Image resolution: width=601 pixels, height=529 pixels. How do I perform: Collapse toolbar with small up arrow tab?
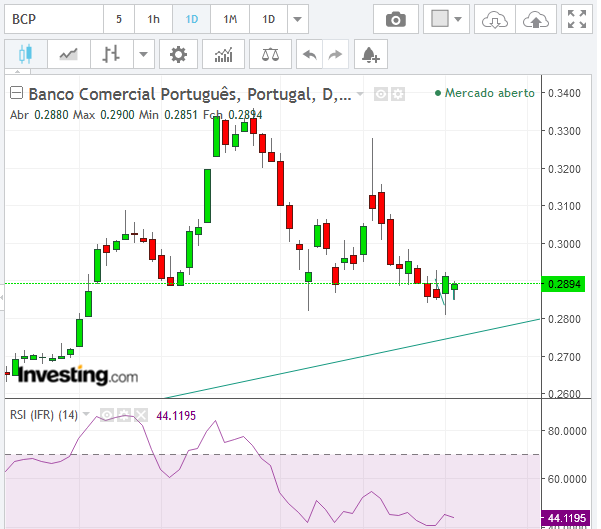pyautogui.click(x=18, y=71)
